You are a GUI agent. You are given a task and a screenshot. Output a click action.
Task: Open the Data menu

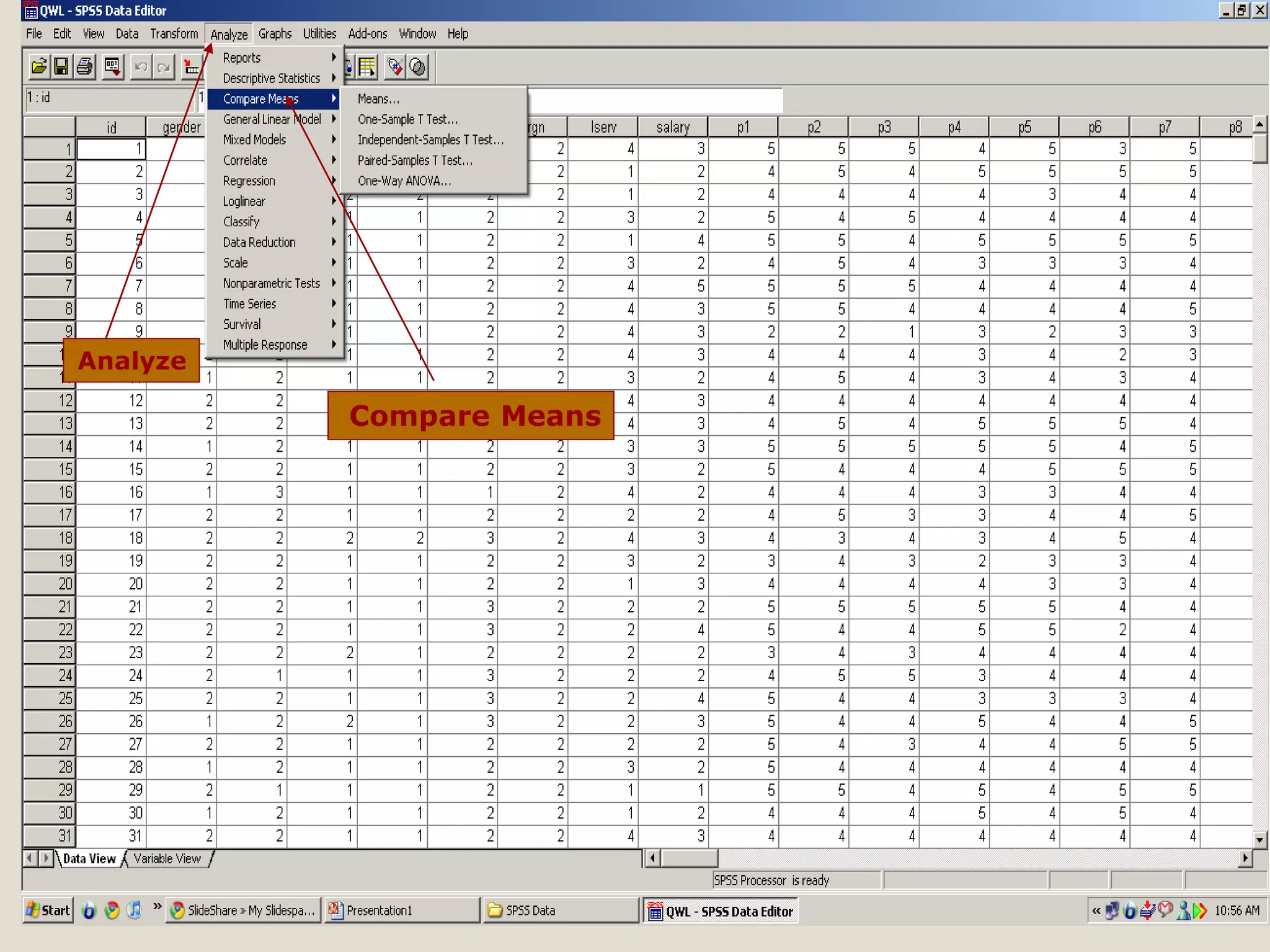tap(127, 33)
